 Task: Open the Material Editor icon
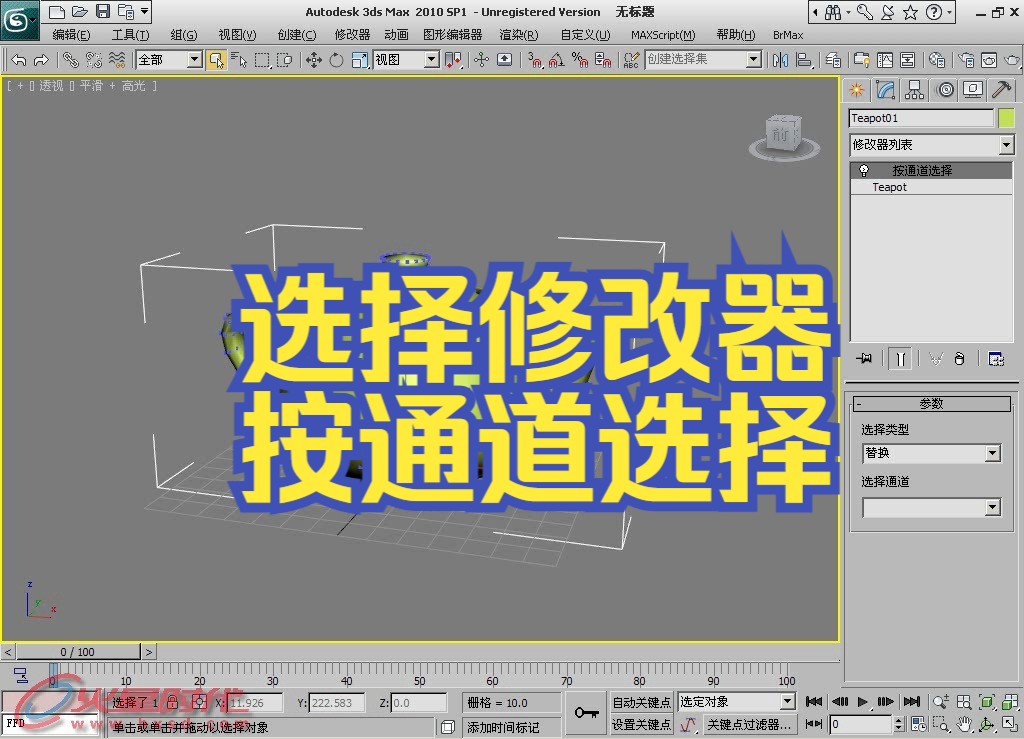pos(938,60)
